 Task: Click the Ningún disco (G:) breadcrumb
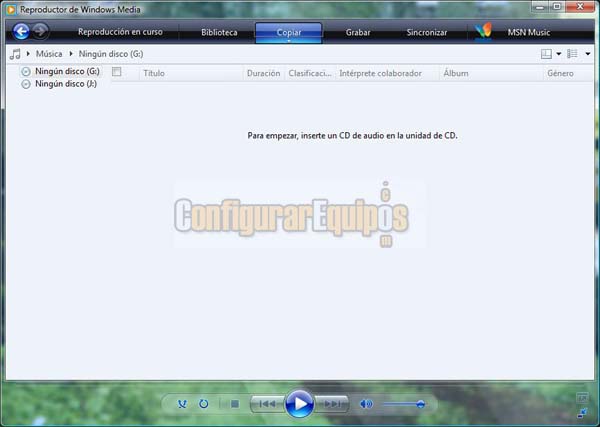pyautogui.click(x=111, y=54)
